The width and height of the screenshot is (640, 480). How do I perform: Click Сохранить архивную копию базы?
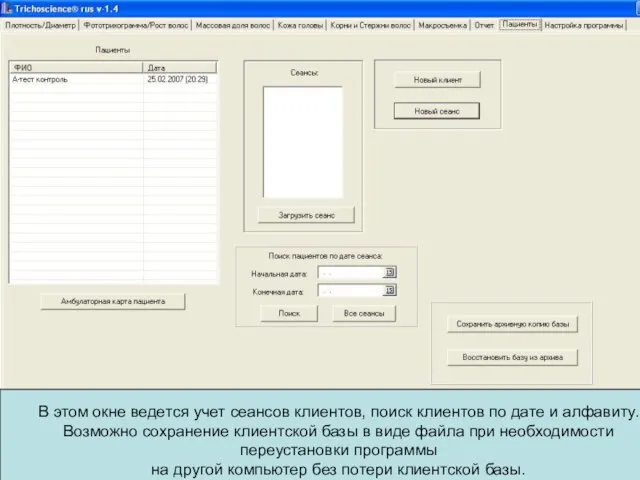pyautogui.click(x=512, y=324)
